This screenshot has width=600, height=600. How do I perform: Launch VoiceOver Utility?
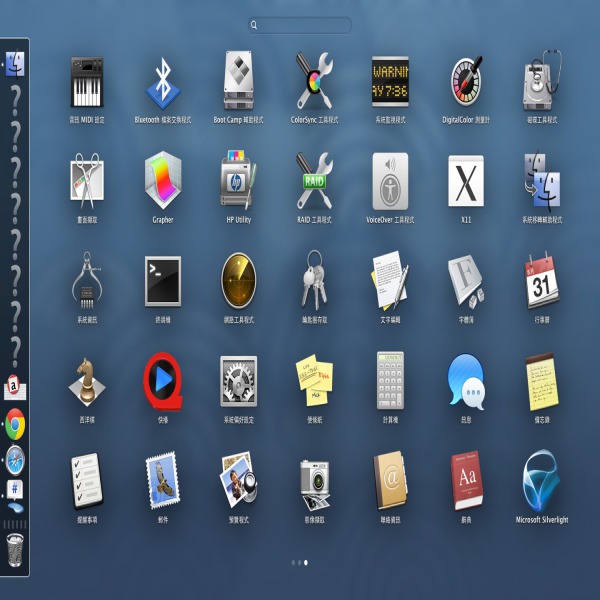point(390,181)
